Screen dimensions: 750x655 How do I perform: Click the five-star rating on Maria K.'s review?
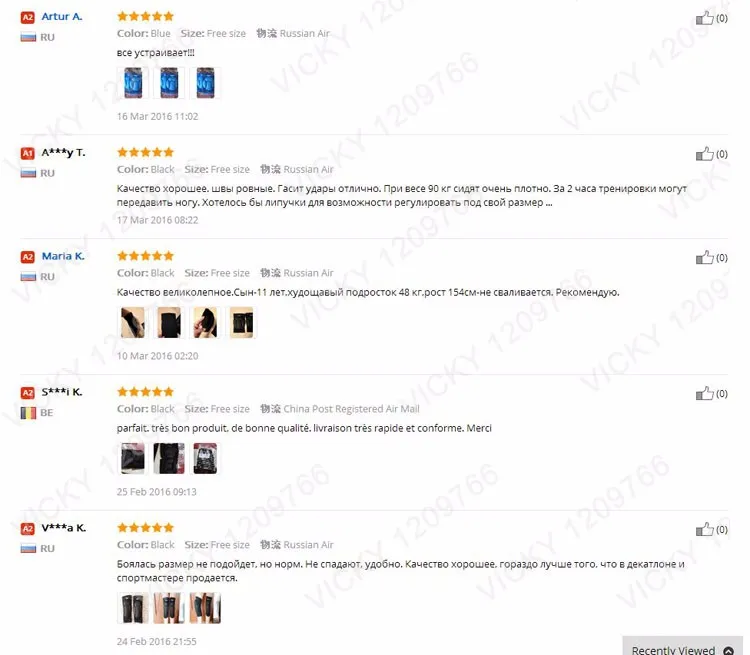145,256
